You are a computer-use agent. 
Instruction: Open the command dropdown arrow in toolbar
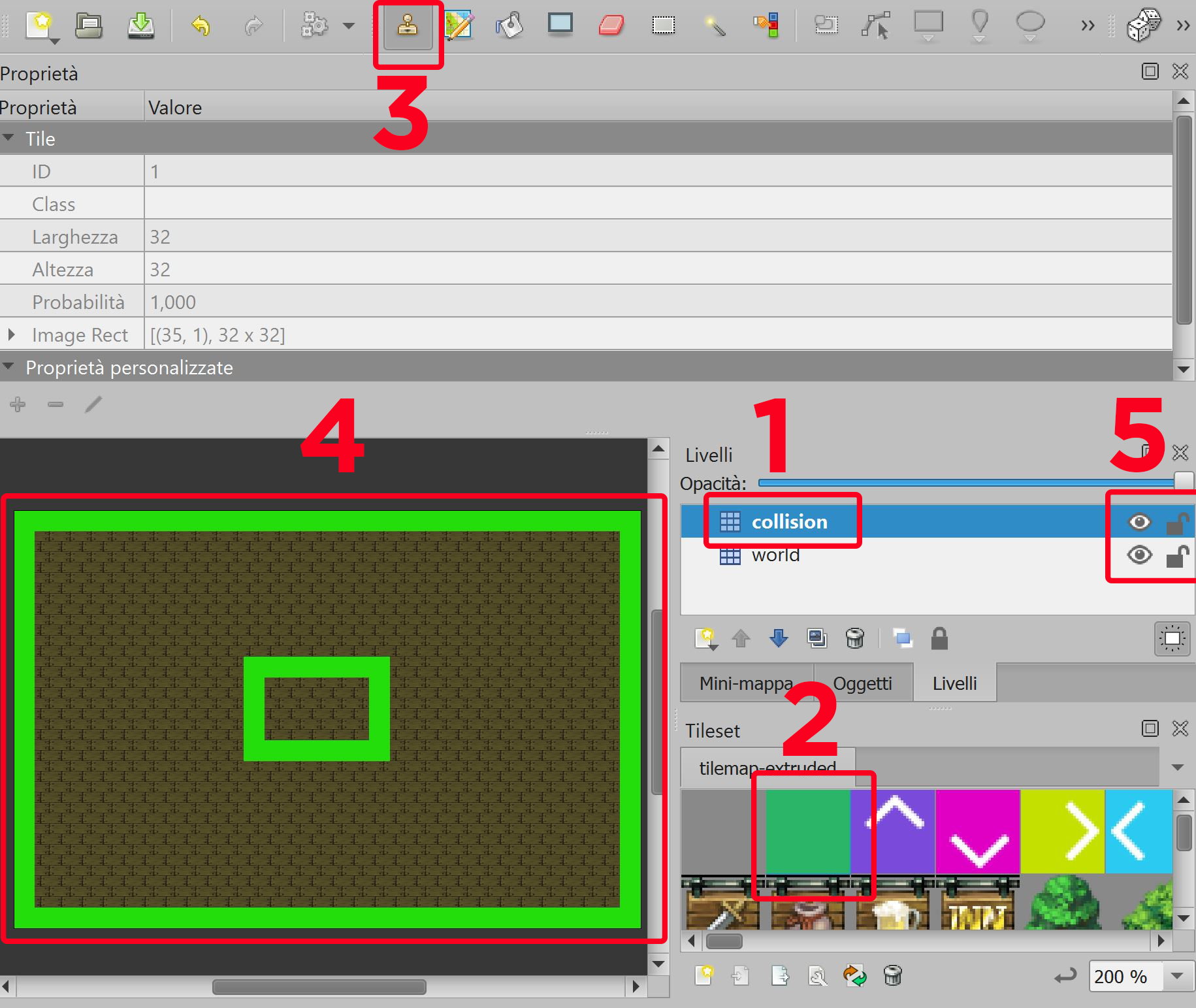coord(349,26)
